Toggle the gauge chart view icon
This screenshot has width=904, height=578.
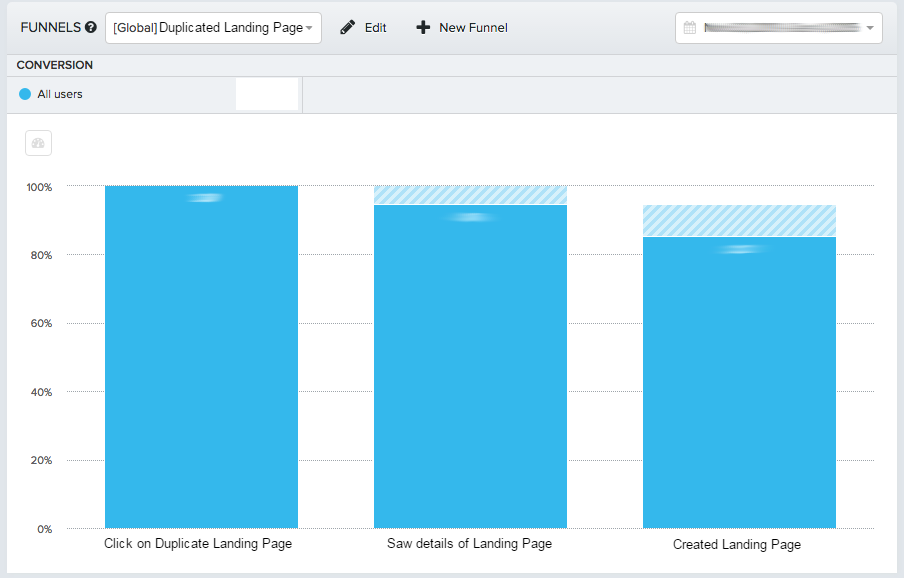39,143
